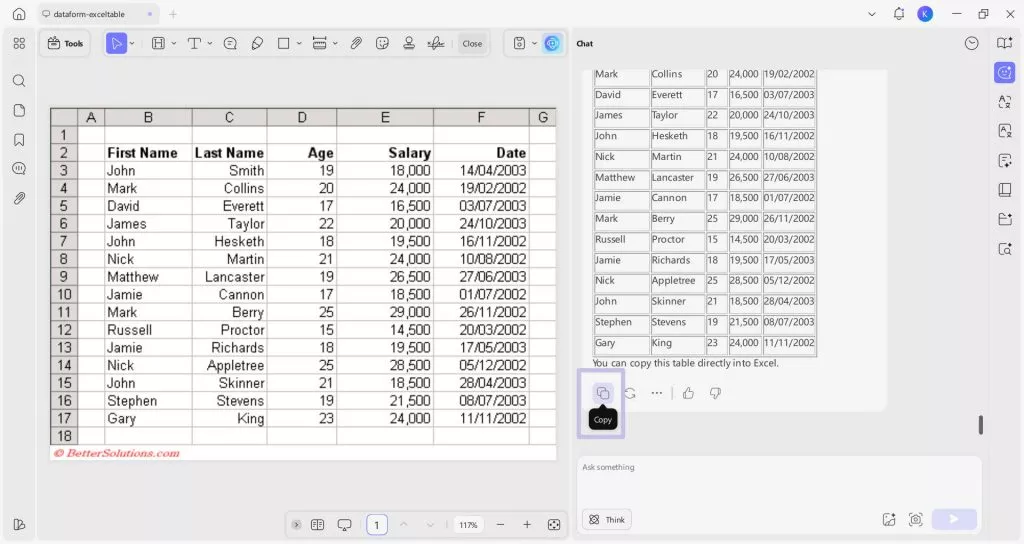Screen dimensions: 1024x544
Task: Select the stamp tool
Action: (409, 44)
